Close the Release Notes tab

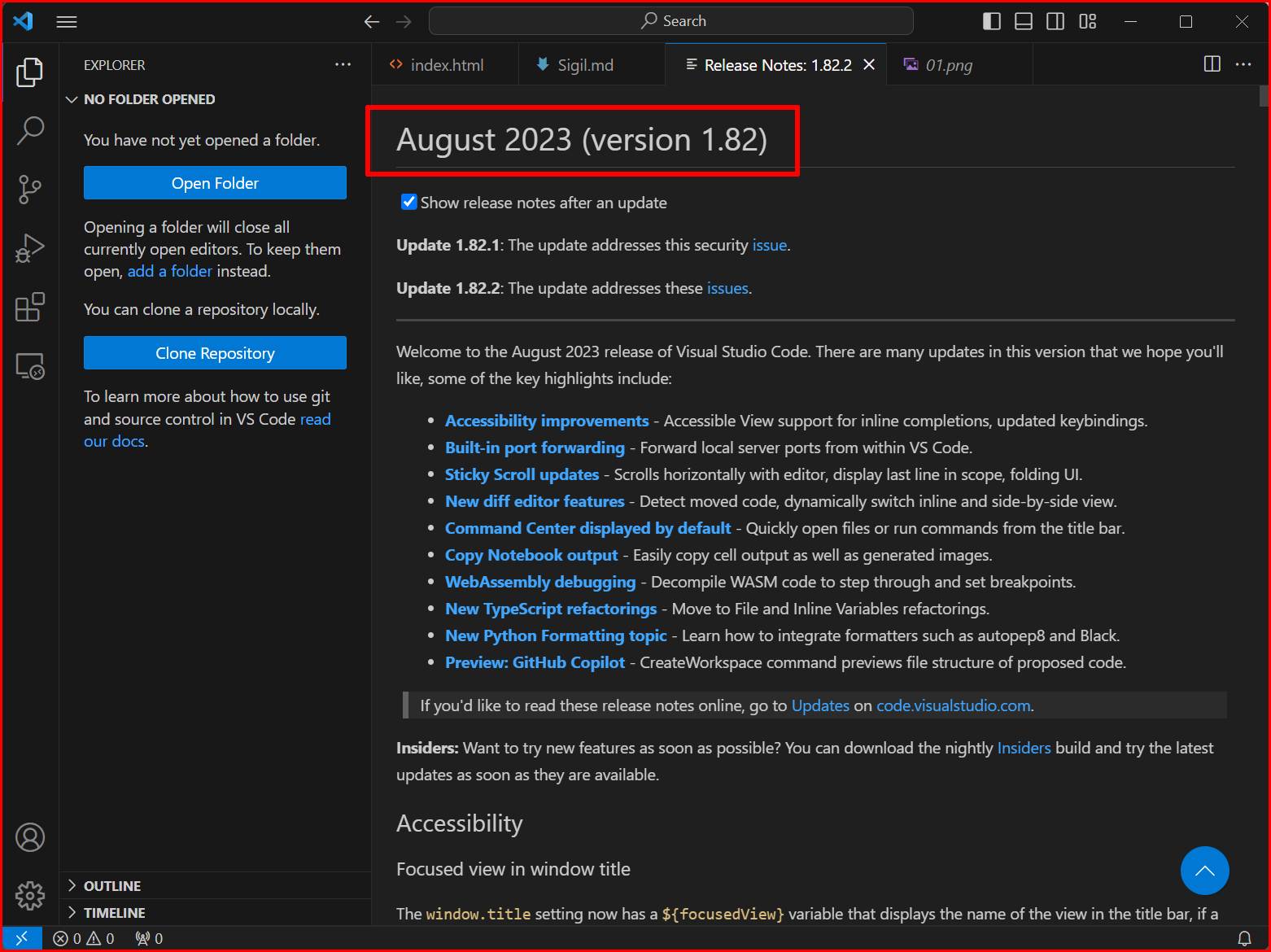tap(869, 64)
